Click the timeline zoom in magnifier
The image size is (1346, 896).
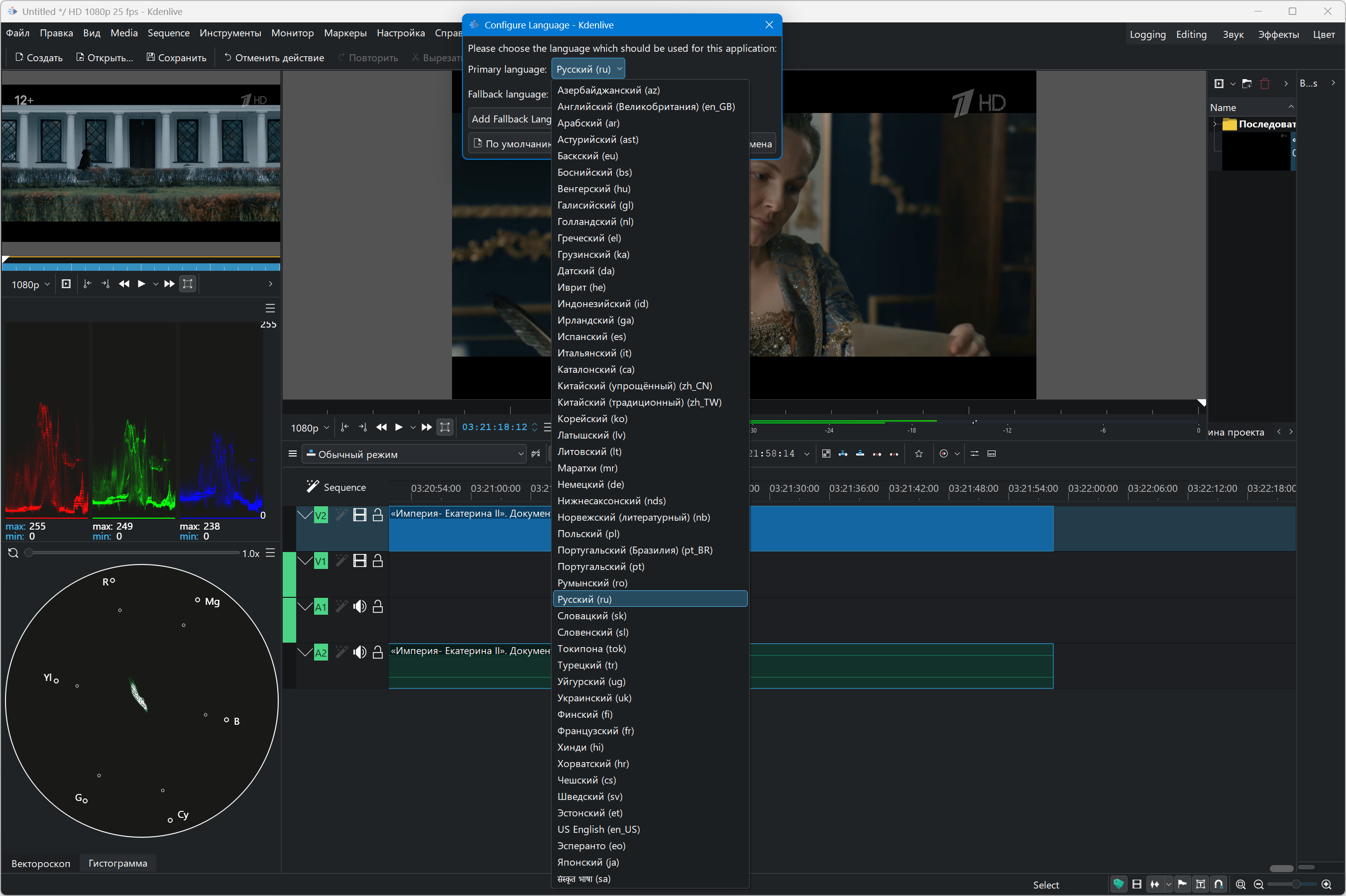click(1326, 884)
